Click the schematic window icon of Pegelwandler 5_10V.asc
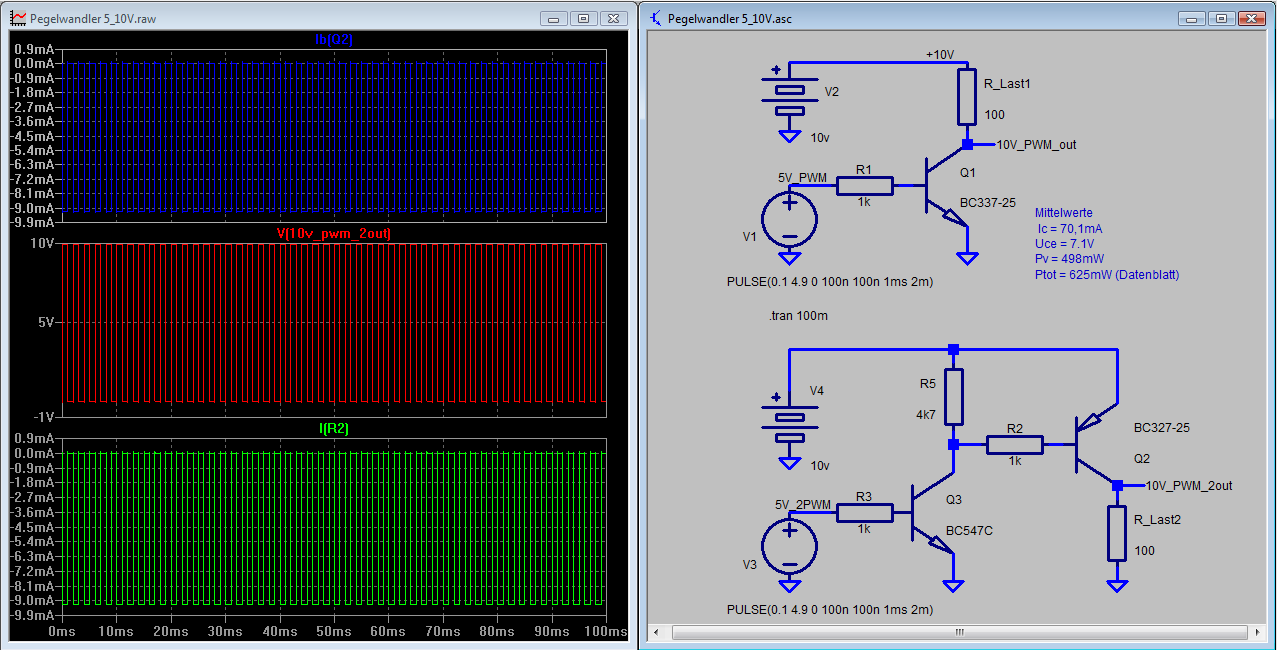The height and width of the screenshot is (650, 1278). pos(655,18)
